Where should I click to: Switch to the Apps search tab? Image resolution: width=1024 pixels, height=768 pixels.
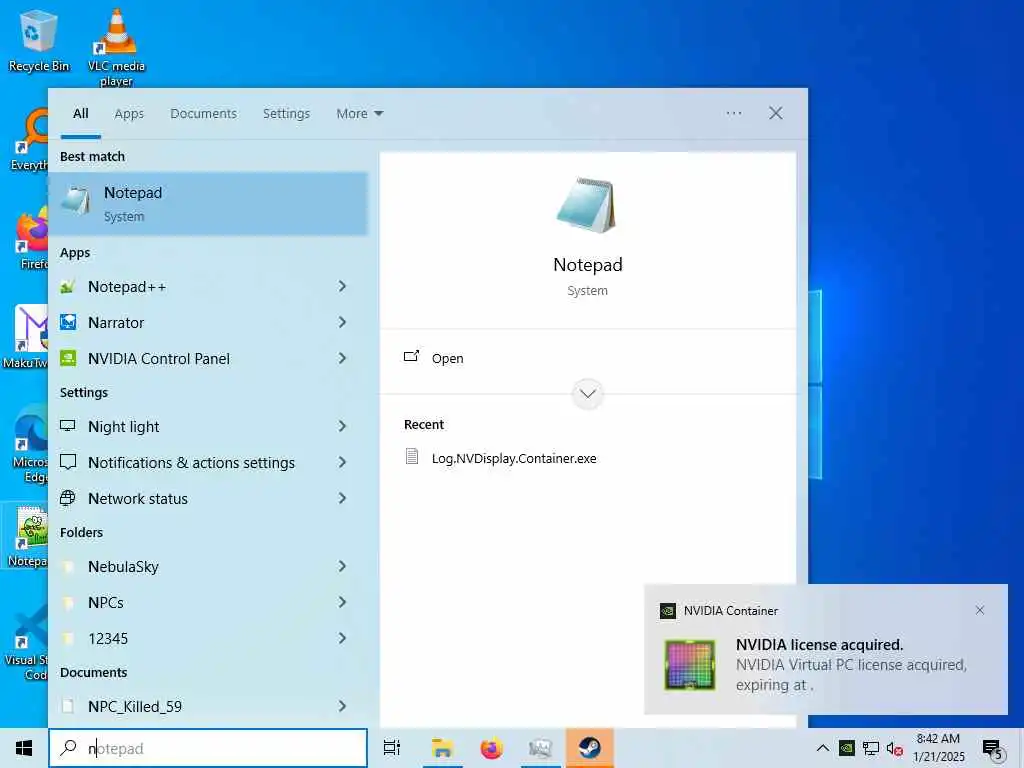[x=129, y=114]
